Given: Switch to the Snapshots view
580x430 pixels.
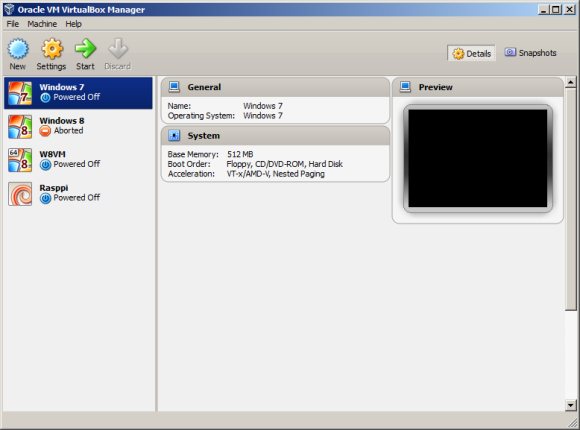Looking at the screenshot, I should pyautogui.click(x=530, y=53).
